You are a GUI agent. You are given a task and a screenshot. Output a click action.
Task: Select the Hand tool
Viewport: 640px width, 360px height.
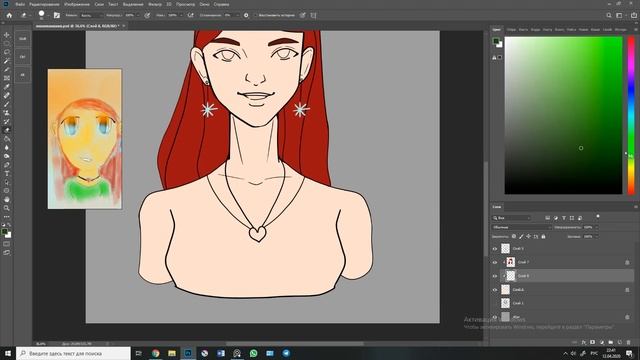pyautogui.click(x=7, y=200)
